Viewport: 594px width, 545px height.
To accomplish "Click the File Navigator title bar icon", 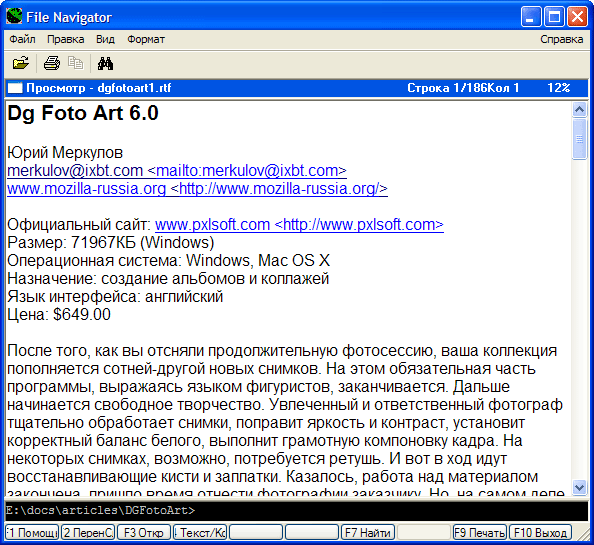I will click(x=14, y=16).
